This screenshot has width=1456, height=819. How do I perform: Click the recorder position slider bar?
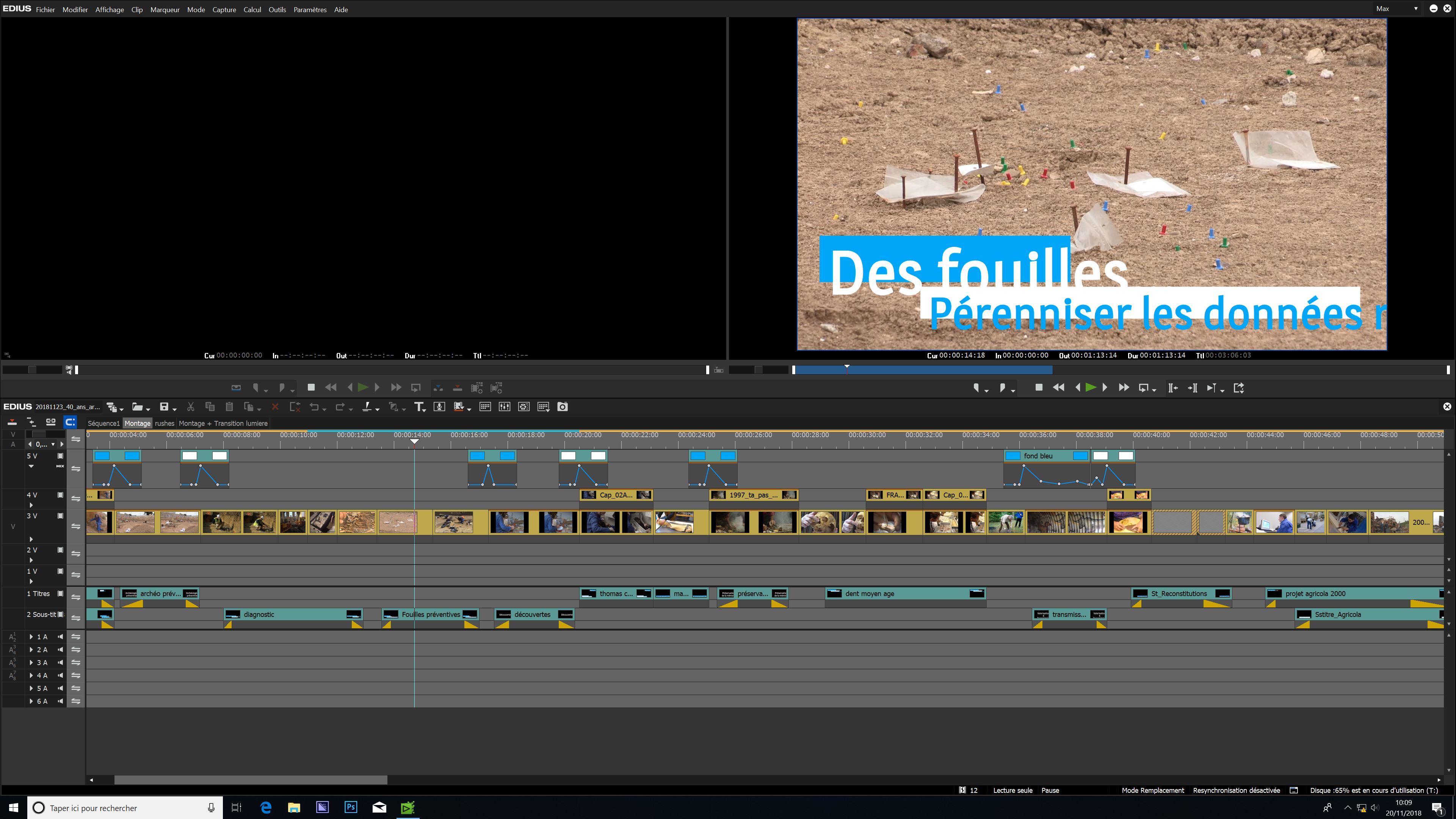click(x=1119, y=370)
